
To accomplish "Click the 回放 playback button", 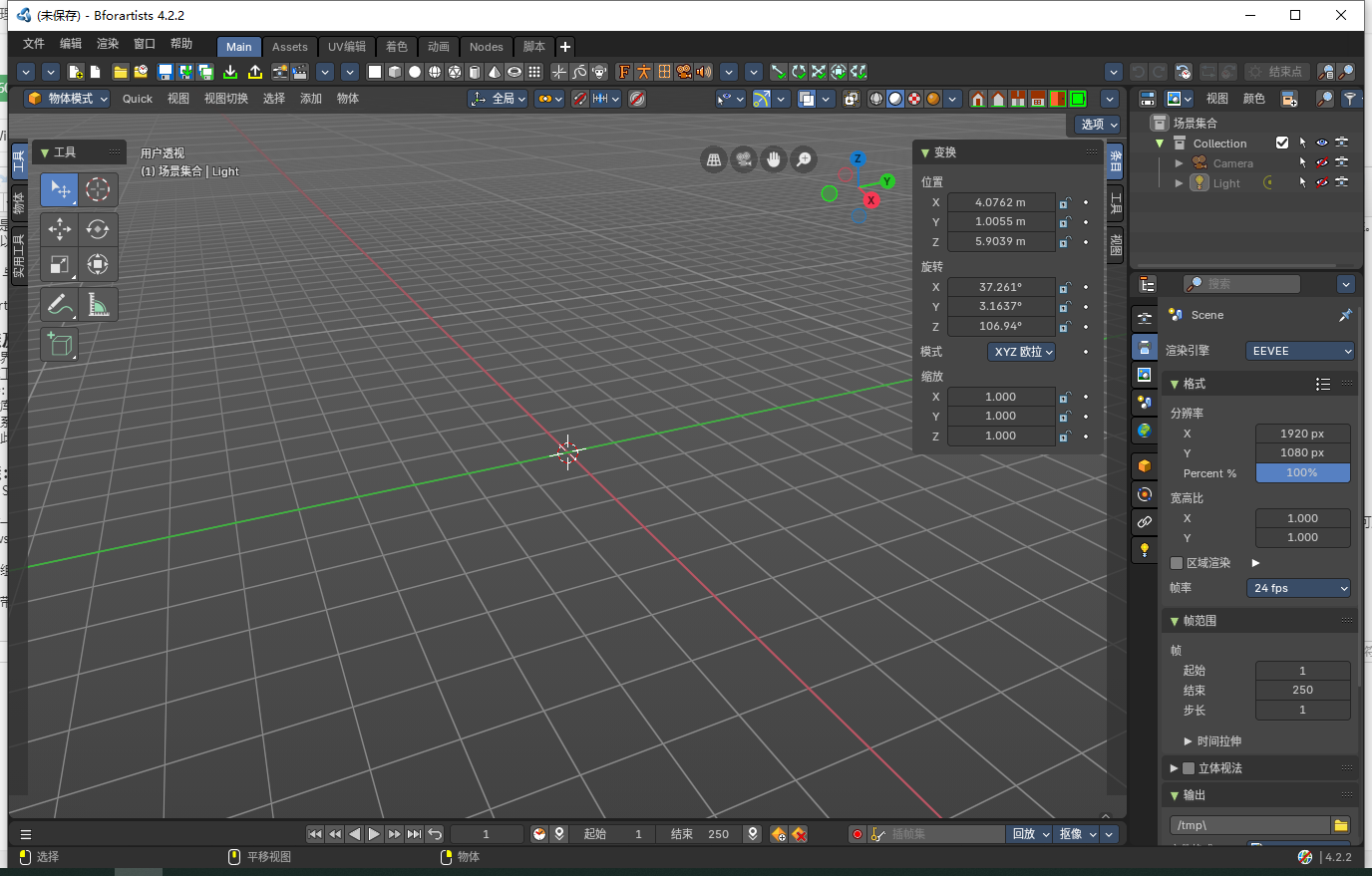I will (x=1031, y=834).
